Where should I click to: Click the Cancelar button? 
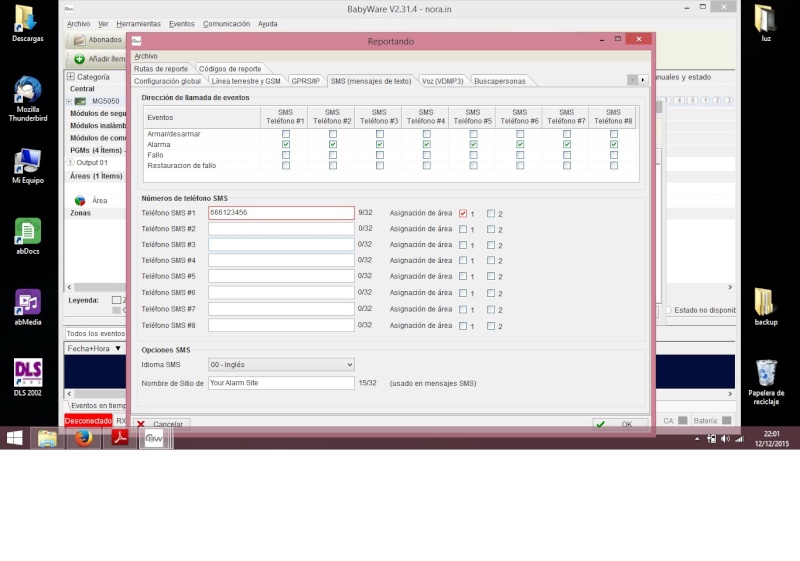[162, 424]
